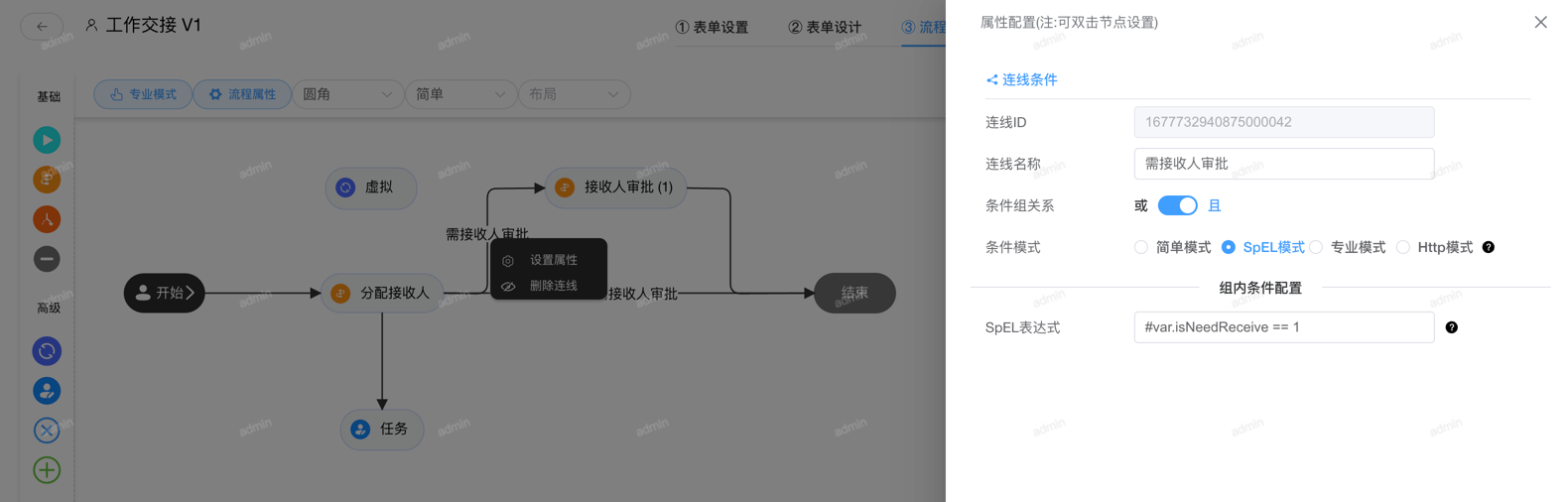Click the green plus circle icon
The width and height of the screenshot is (1568, 502).
47,470
